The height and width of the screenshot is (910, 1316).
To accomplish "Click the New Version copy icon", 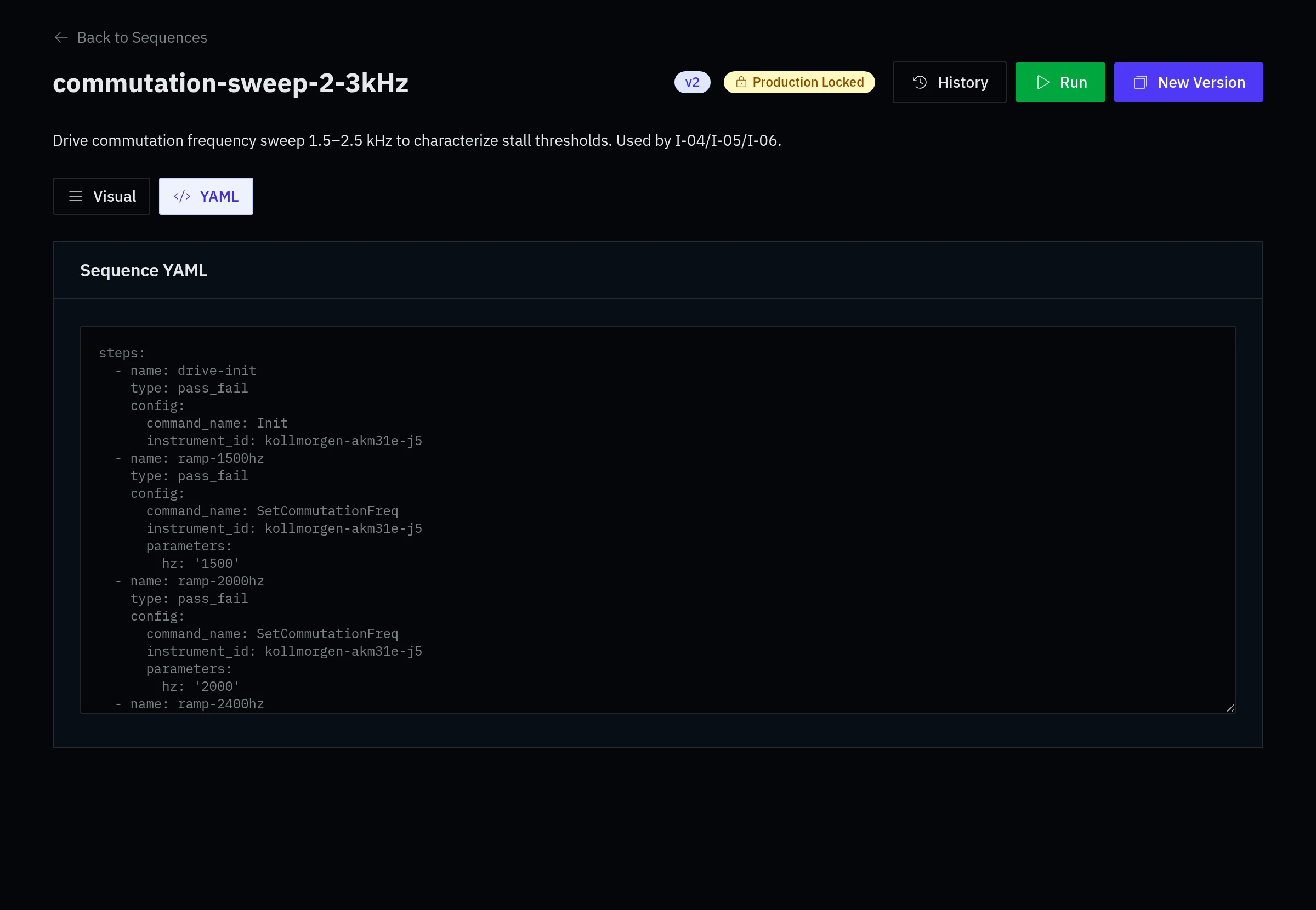I will [x=1140, y=82].
